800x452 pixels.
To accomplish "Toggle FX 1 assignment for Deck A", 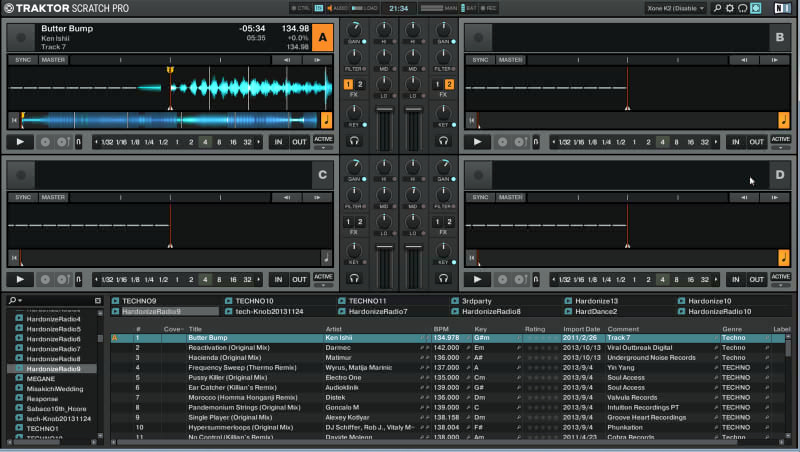I will click(x=348, y=84).
